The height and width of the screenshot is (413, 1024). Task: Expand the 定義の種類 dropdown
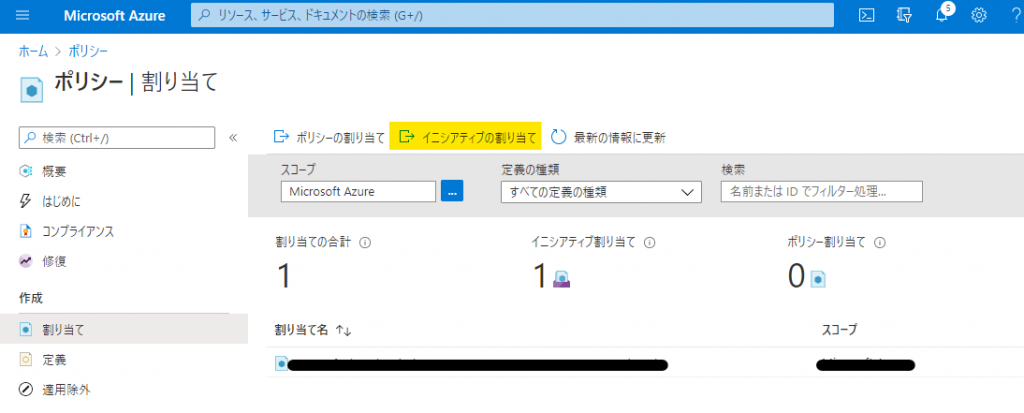[x=601, y=191]
